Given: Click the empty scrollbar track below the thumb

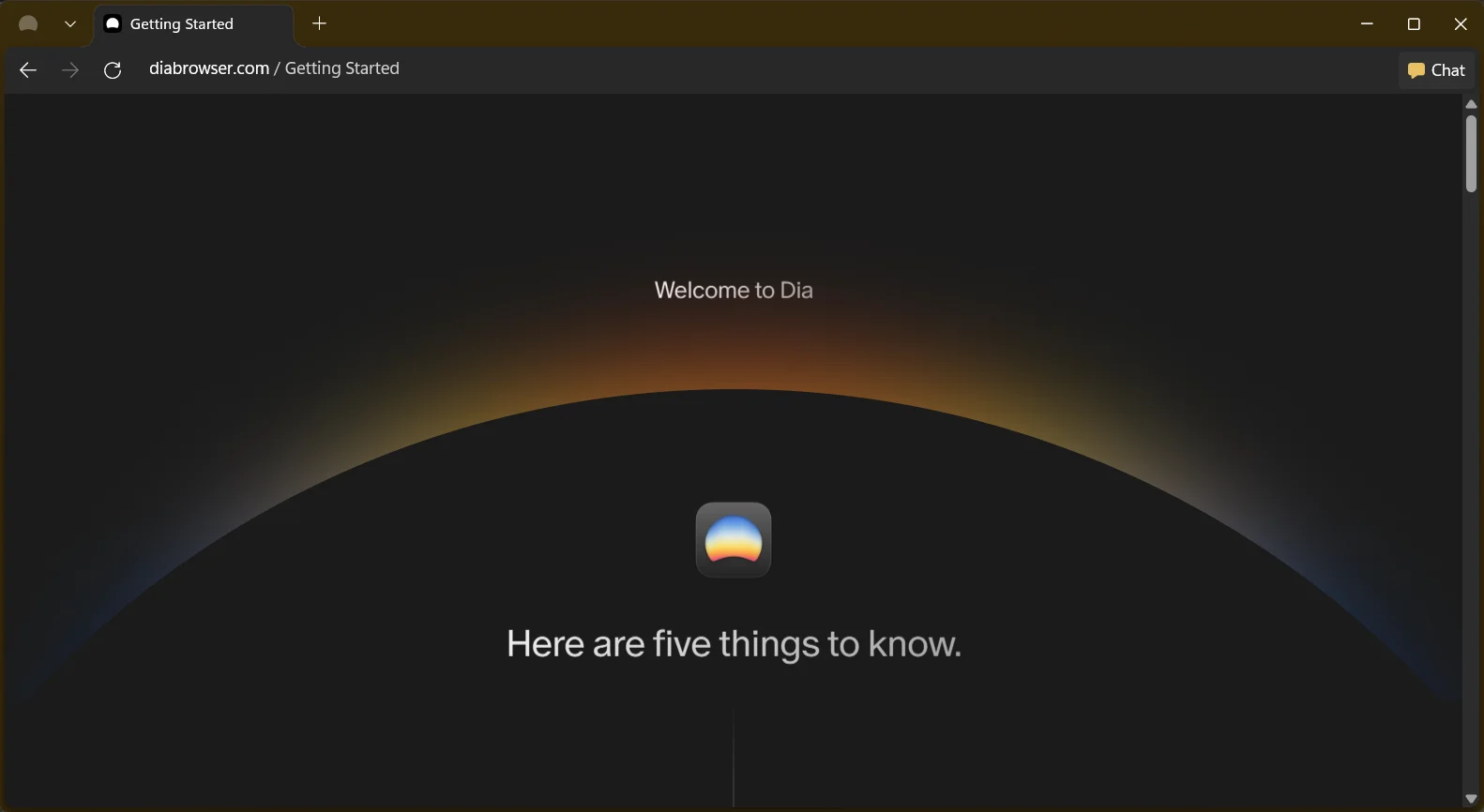Looking at the screenshot, I should pyautogui.click(x=1471, y=492).
